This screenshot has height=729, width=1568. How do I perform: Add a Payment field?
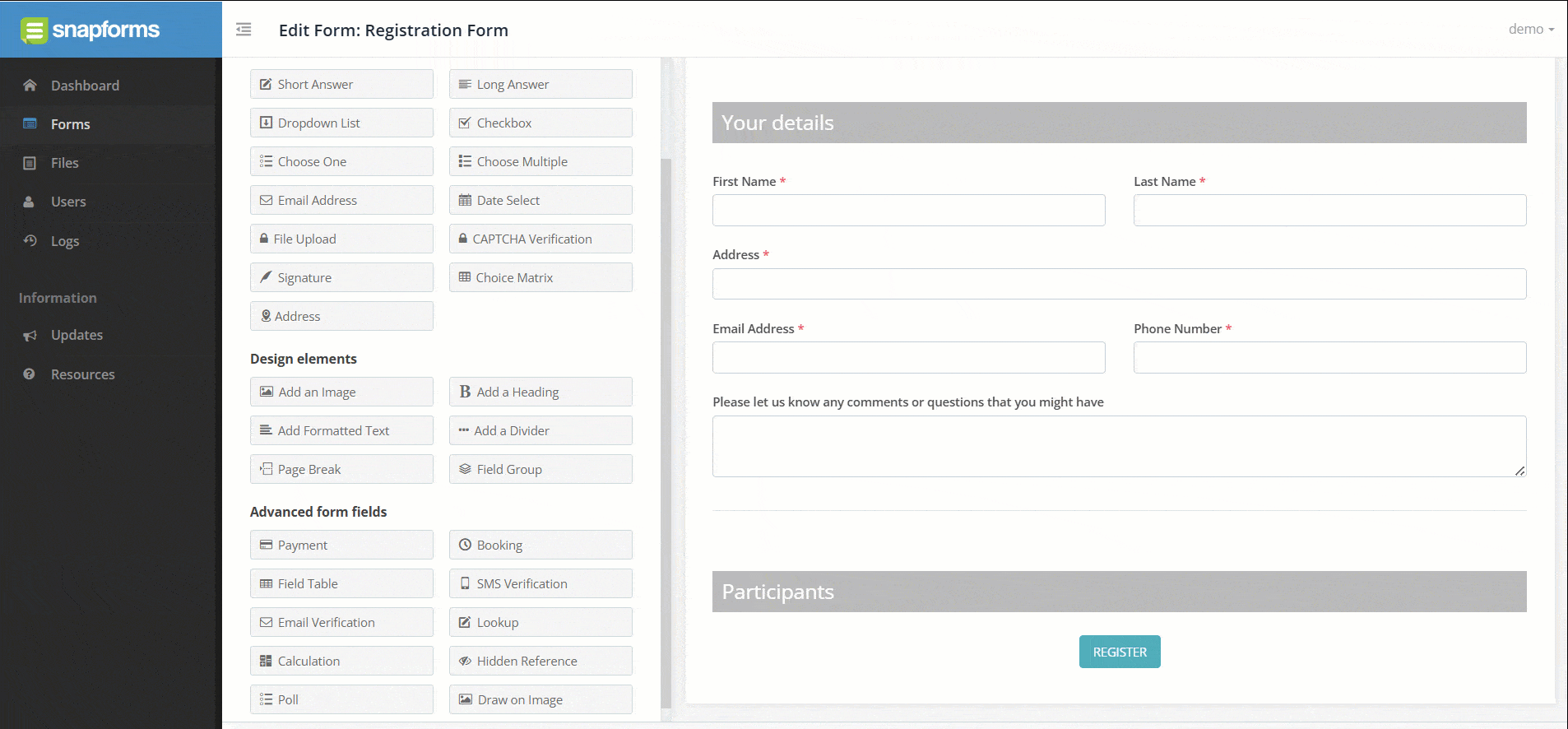tap(341, 545)
